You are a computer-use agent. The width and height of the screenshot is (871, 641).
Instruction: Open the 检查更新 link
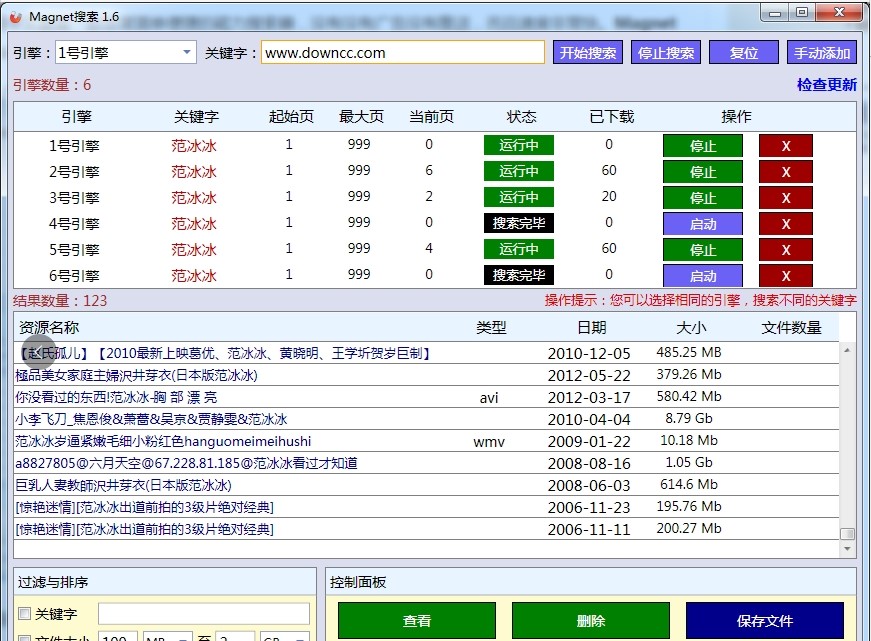click(826, 85)
